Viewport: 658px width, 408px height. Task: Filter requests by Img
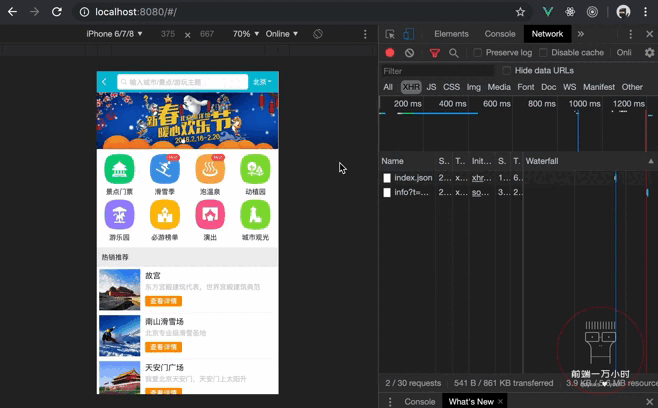[x=474, y=87]
